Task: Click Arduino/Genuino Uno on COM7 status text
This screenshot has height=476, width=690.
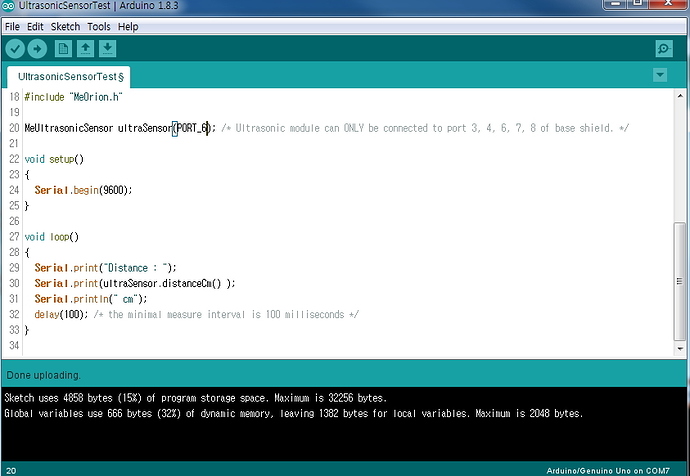Action: pos(608,471)
